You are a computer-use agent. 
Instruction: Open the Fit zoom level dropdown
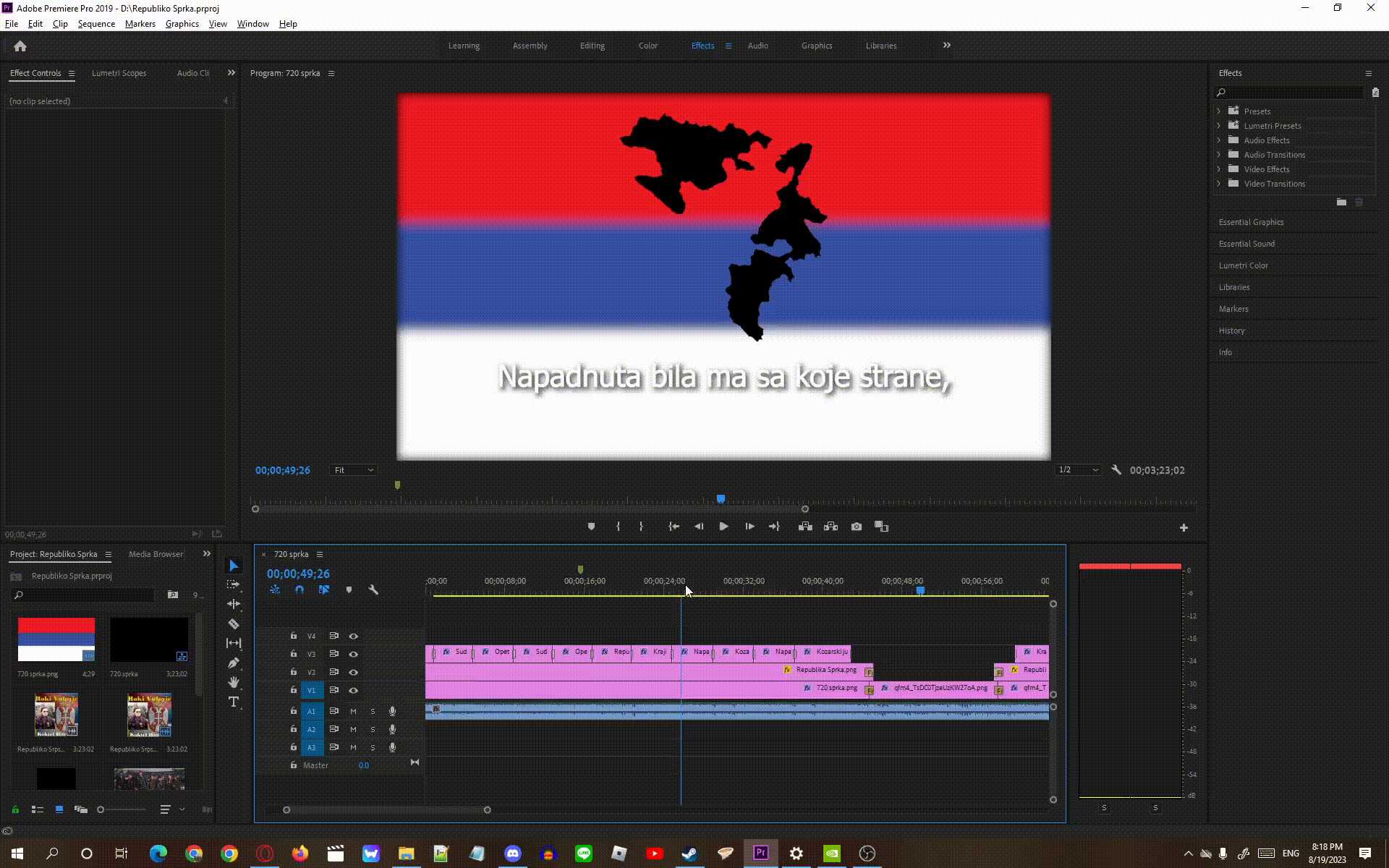354,470
